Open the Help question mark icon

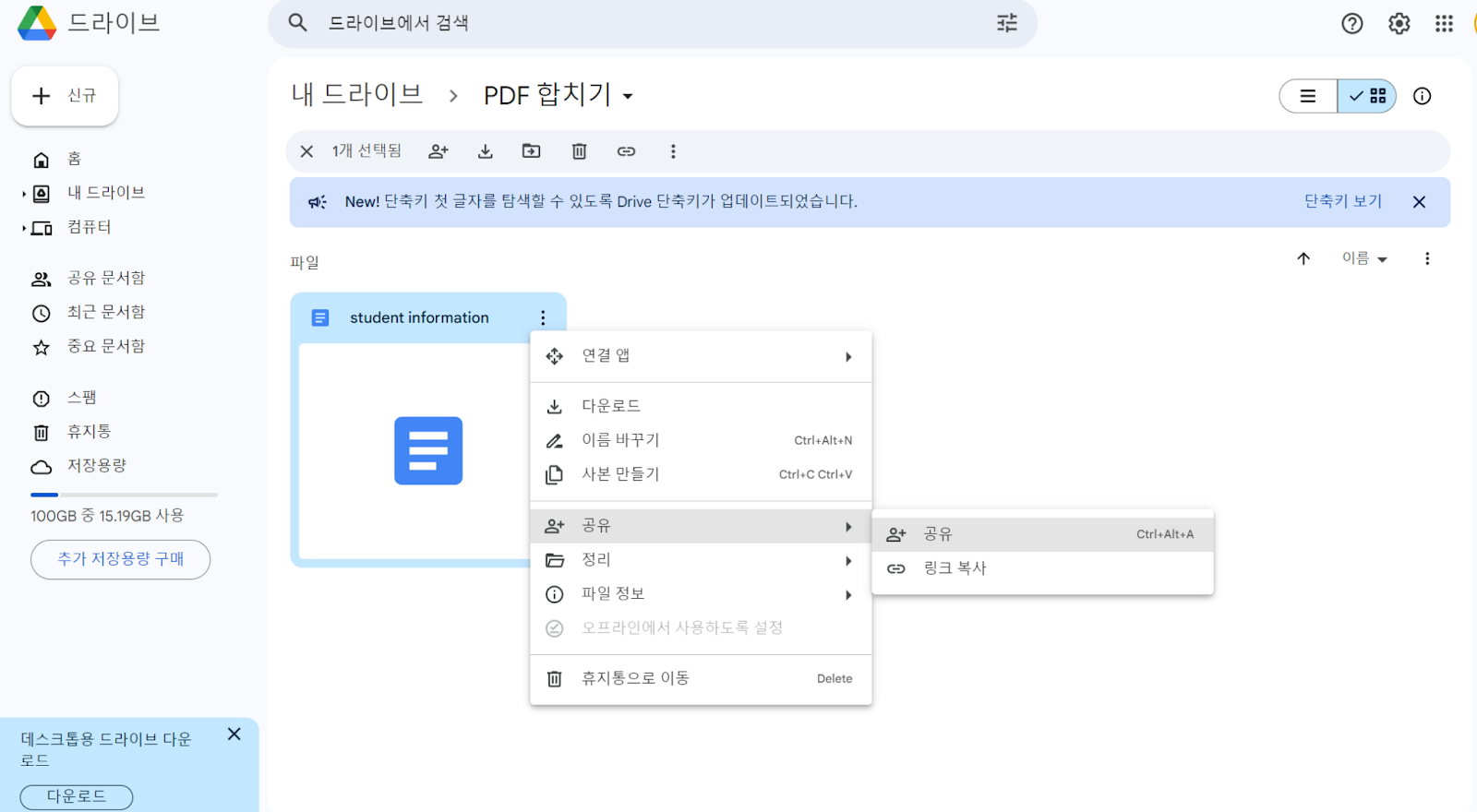pyautogui.click(x=1351, y=24)
